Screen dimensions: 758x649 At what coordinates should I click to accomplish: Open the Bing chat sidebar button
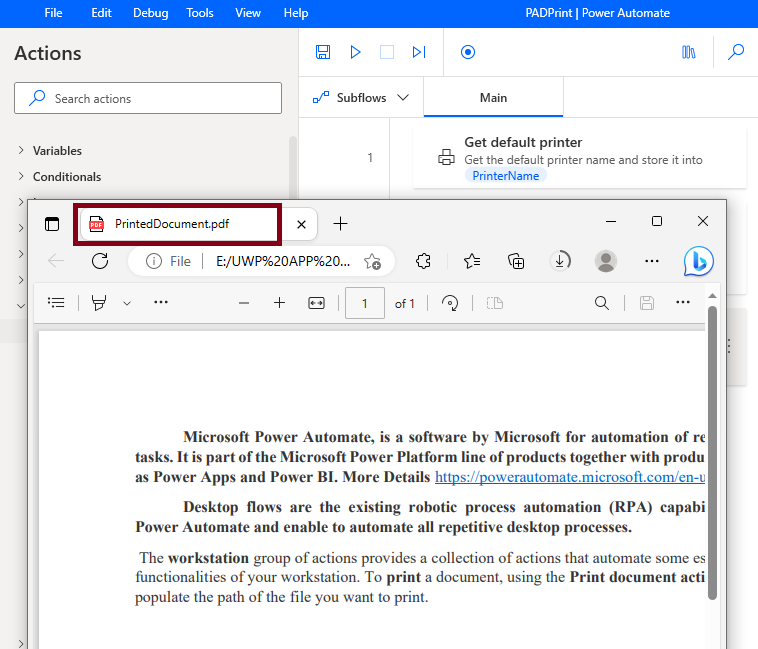tap(699, 261)
